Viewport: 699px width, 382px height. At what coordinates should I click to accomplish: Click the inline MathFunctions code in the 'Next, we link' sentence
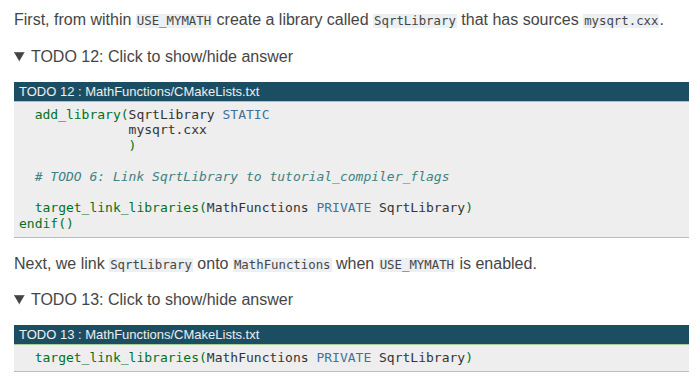point(282,264)
